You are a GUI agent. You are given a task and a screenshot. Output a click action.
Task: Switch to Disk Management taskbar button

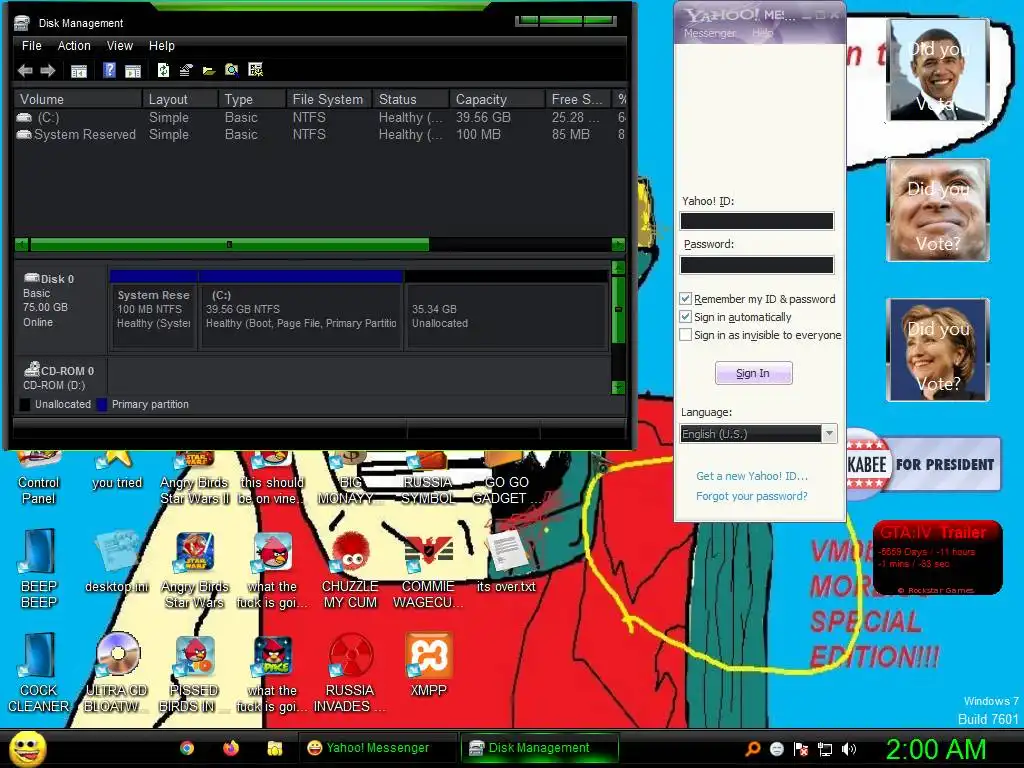click(x=539, y=748)
